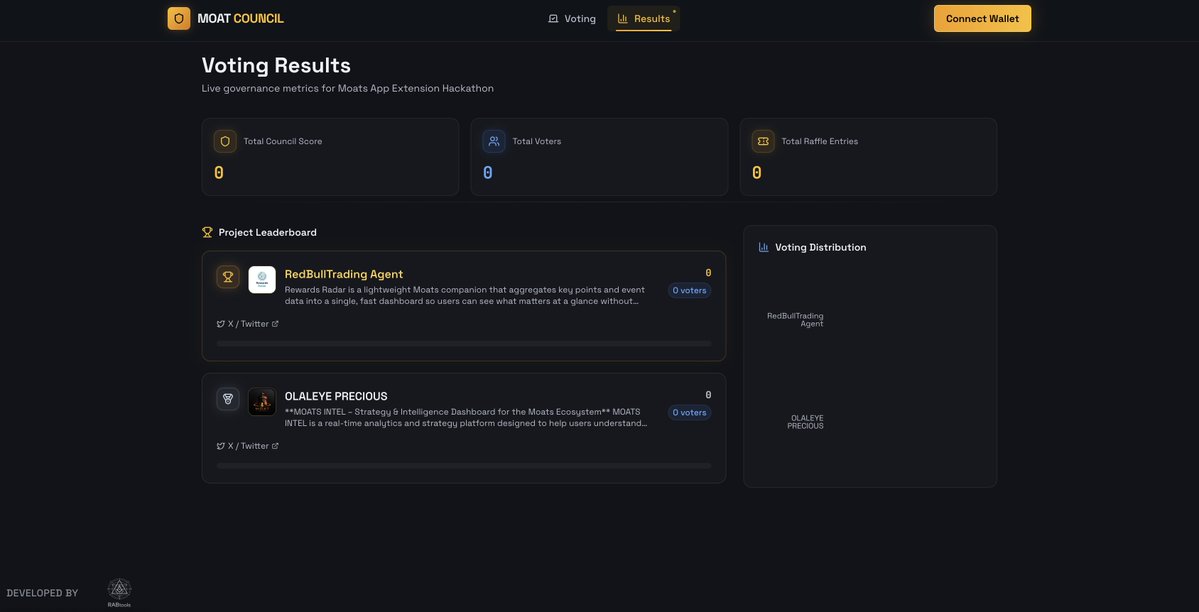Click the Voting Distribution bar chart icon
Viewport: 1199px width, 612px height.
tap(763, 247)
